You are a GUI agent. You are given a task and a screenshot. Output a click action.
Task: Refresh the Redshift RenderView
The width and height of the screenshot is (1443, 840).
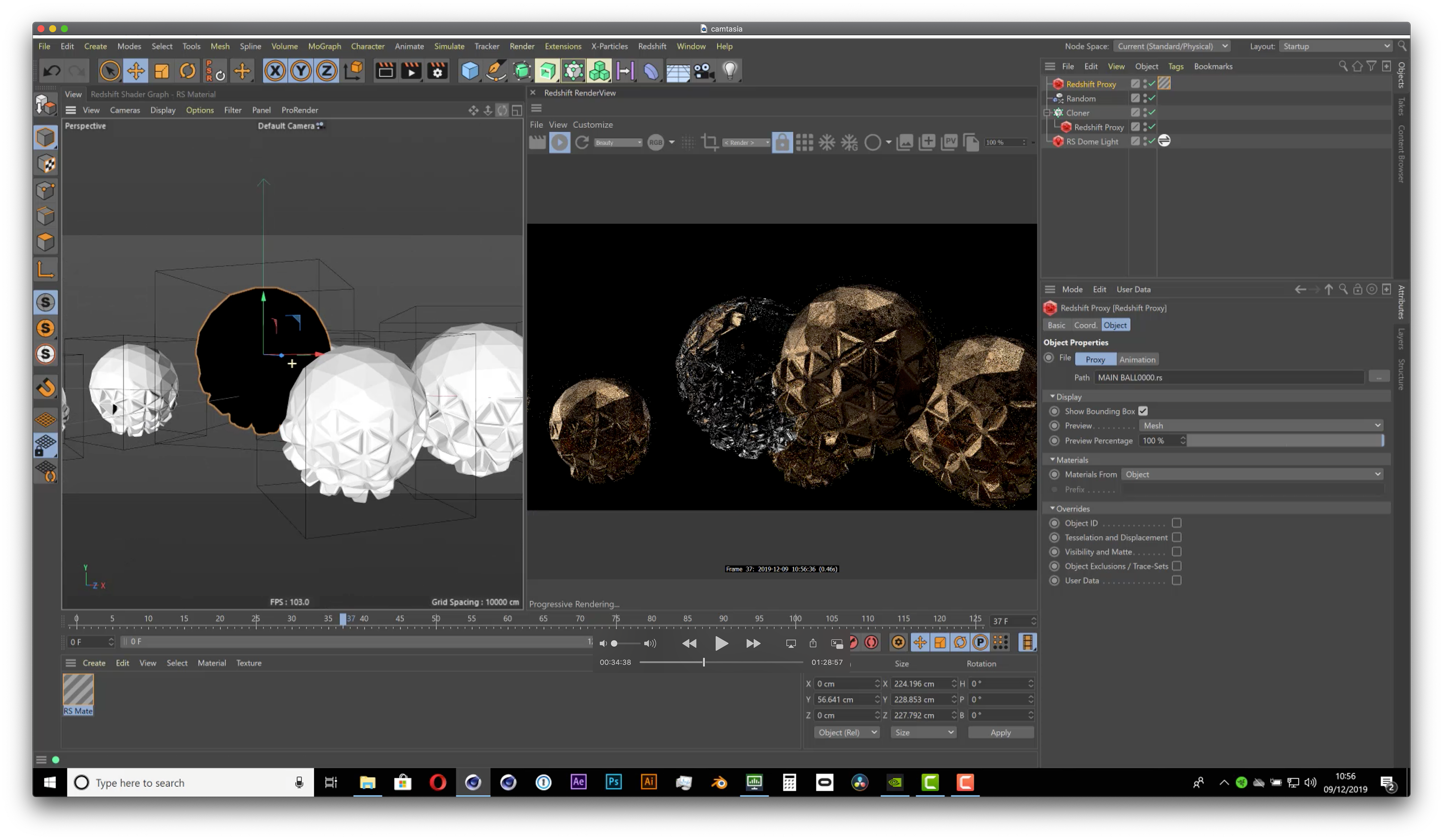[582, 143]
